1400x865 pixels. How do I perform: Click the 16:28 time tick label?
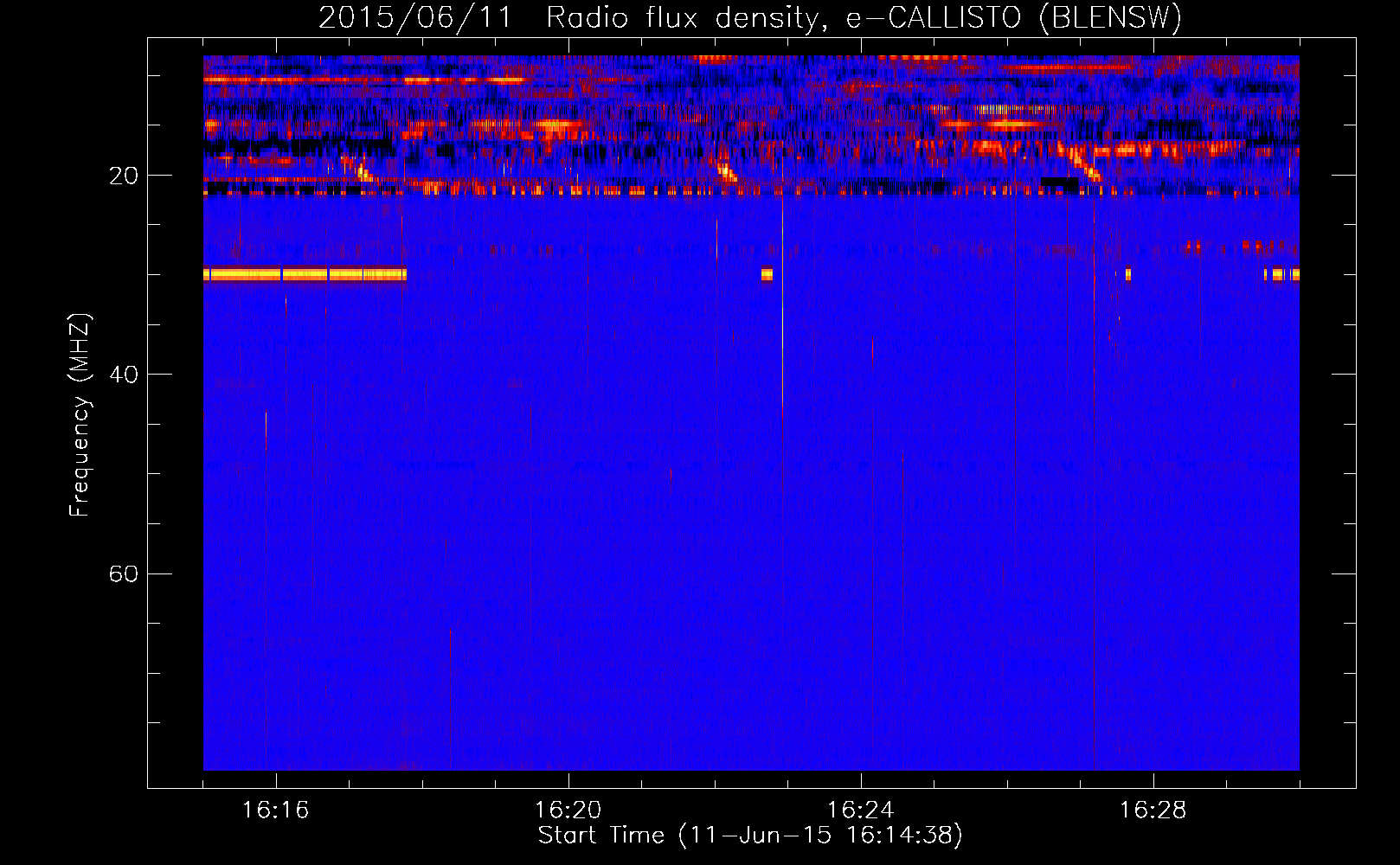click(x=1153, y=811)
